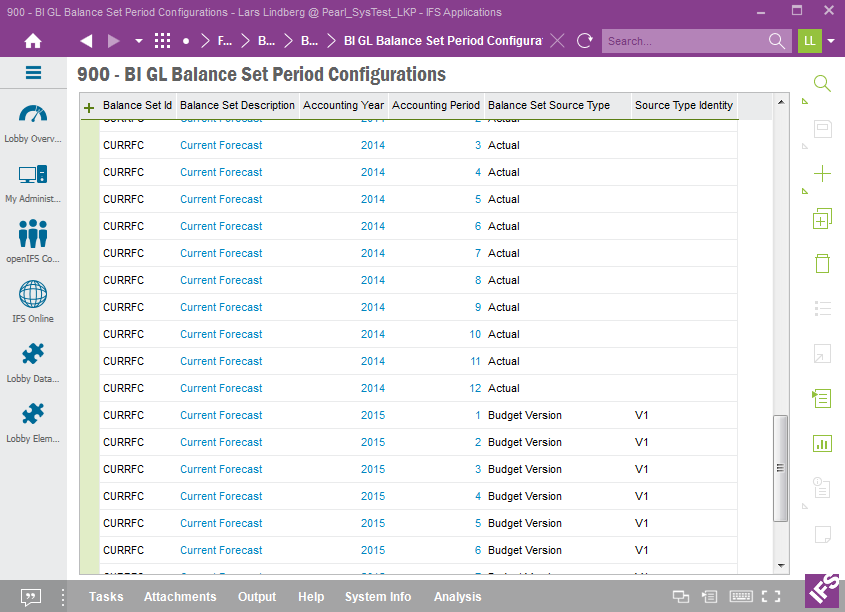Open the application grid menu icon
845x612 pixels.
(162, 41)
